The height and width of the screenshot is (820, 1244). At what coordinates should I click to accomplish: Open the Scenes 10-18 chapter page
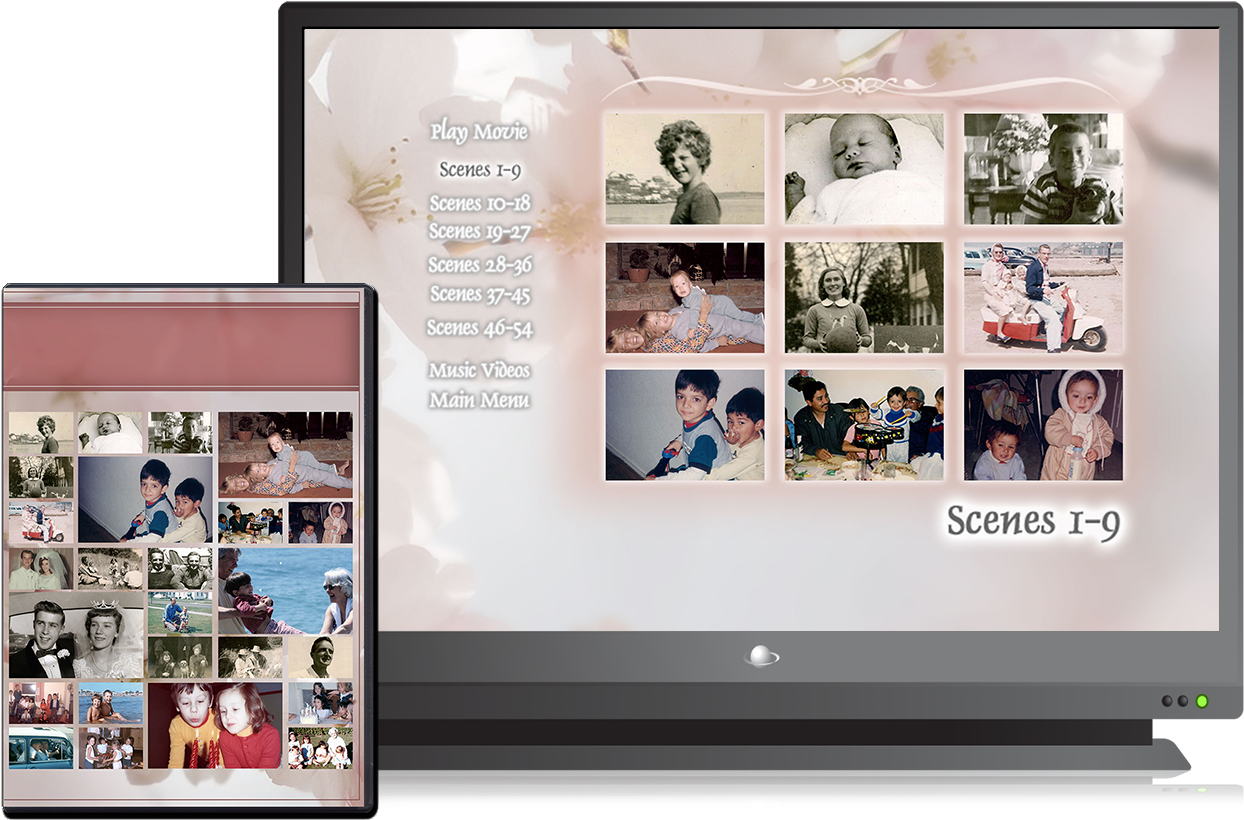[x=481, y=201]
